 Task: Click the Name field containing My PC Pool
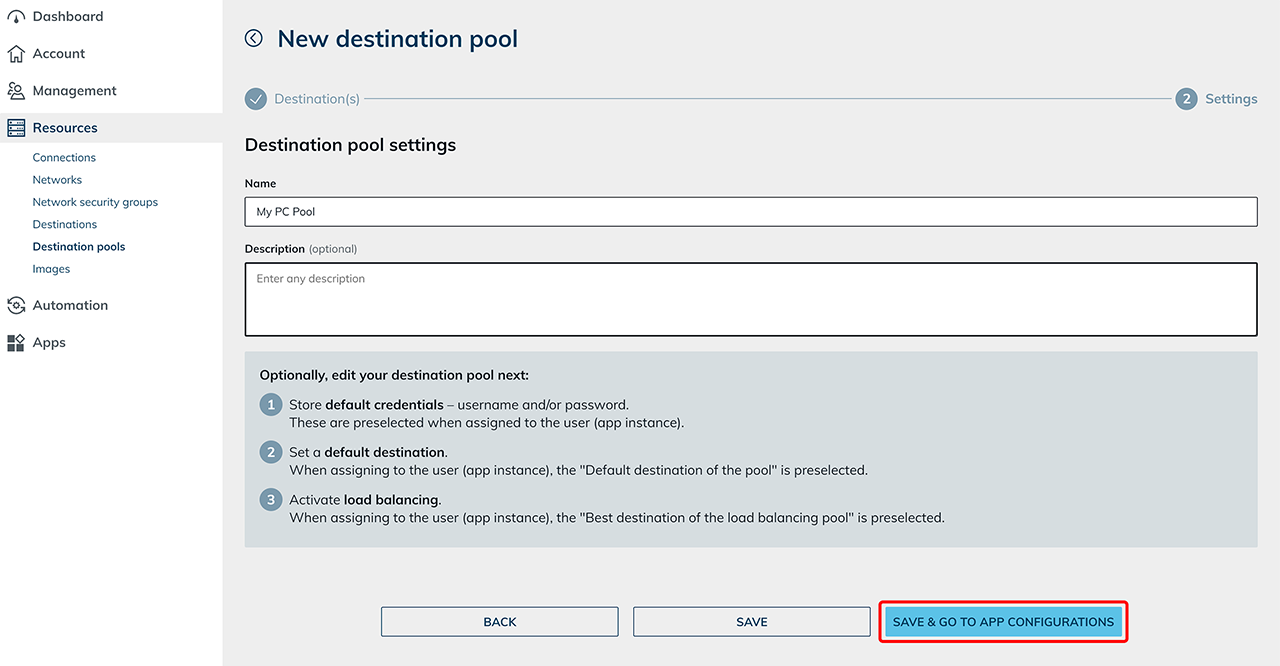pyautogui.click(x=750, y=212)
